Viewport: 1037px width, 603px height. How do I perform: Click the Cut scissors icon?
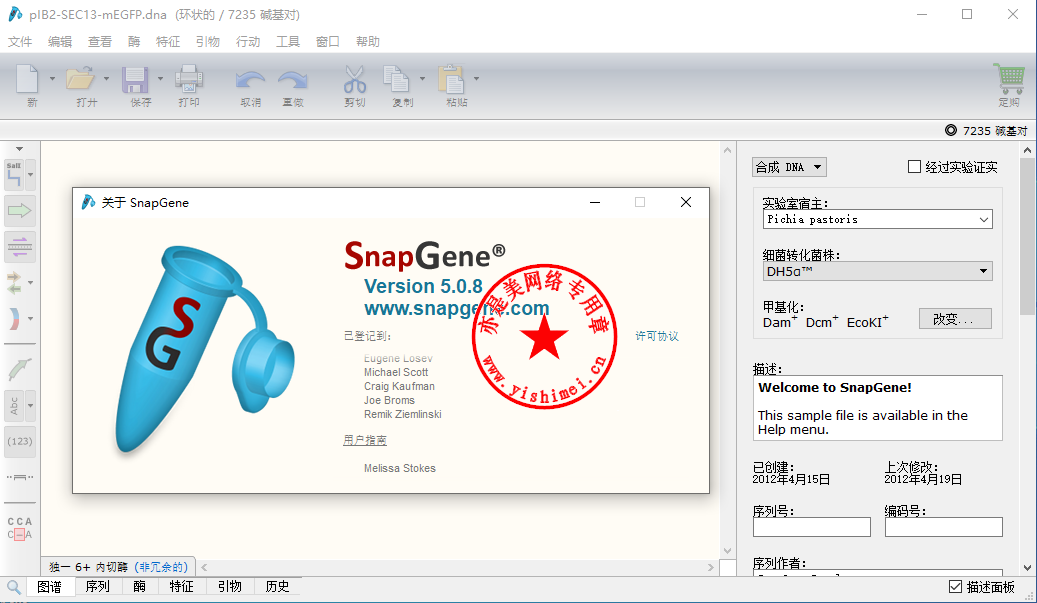[x=354, y=79]
